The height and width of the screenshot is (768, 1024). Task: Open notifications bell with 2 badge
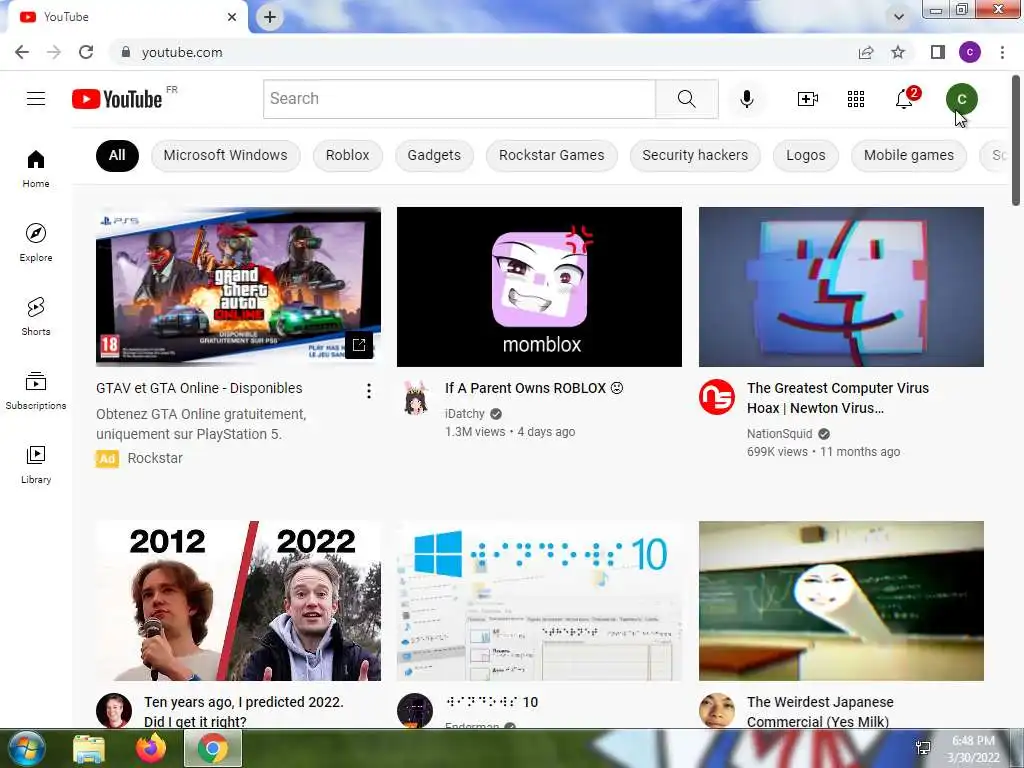[905, 99]
